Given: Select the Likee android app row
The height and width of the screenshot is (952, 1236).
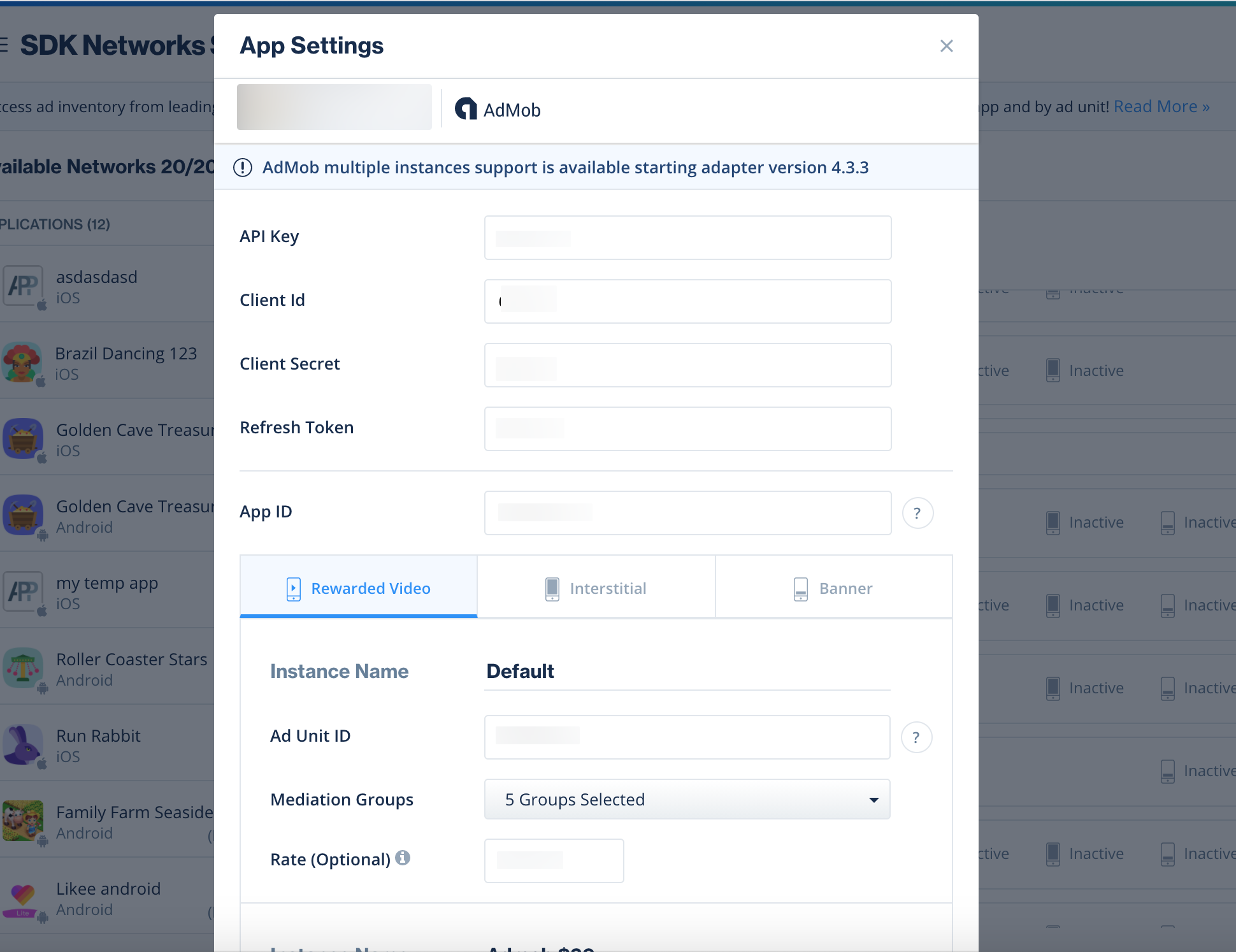Looking at the screenshot, I should click(x=108, y=898).
